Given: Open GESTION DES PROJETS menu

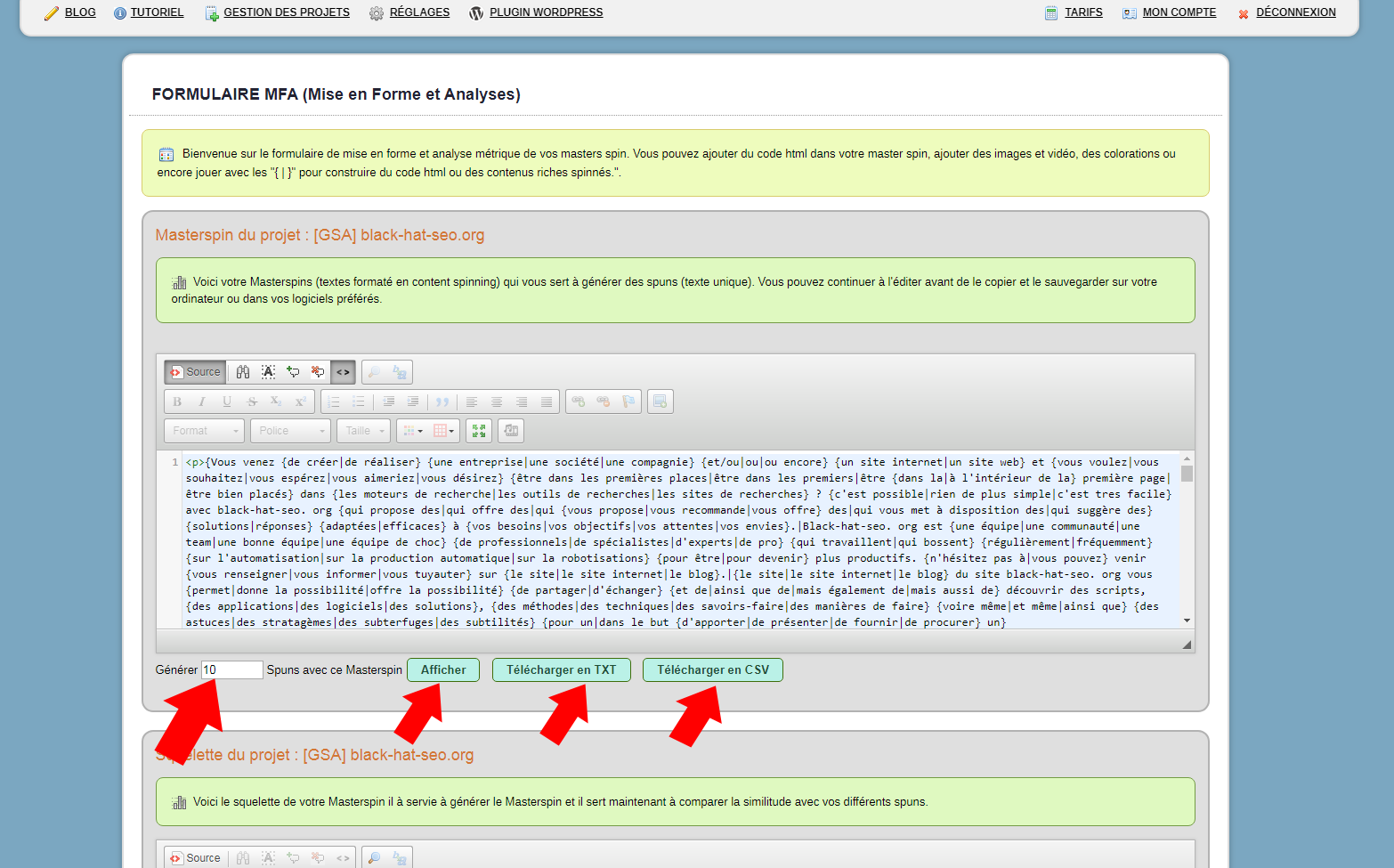Looking at the screenshot, I should (287, 12).
